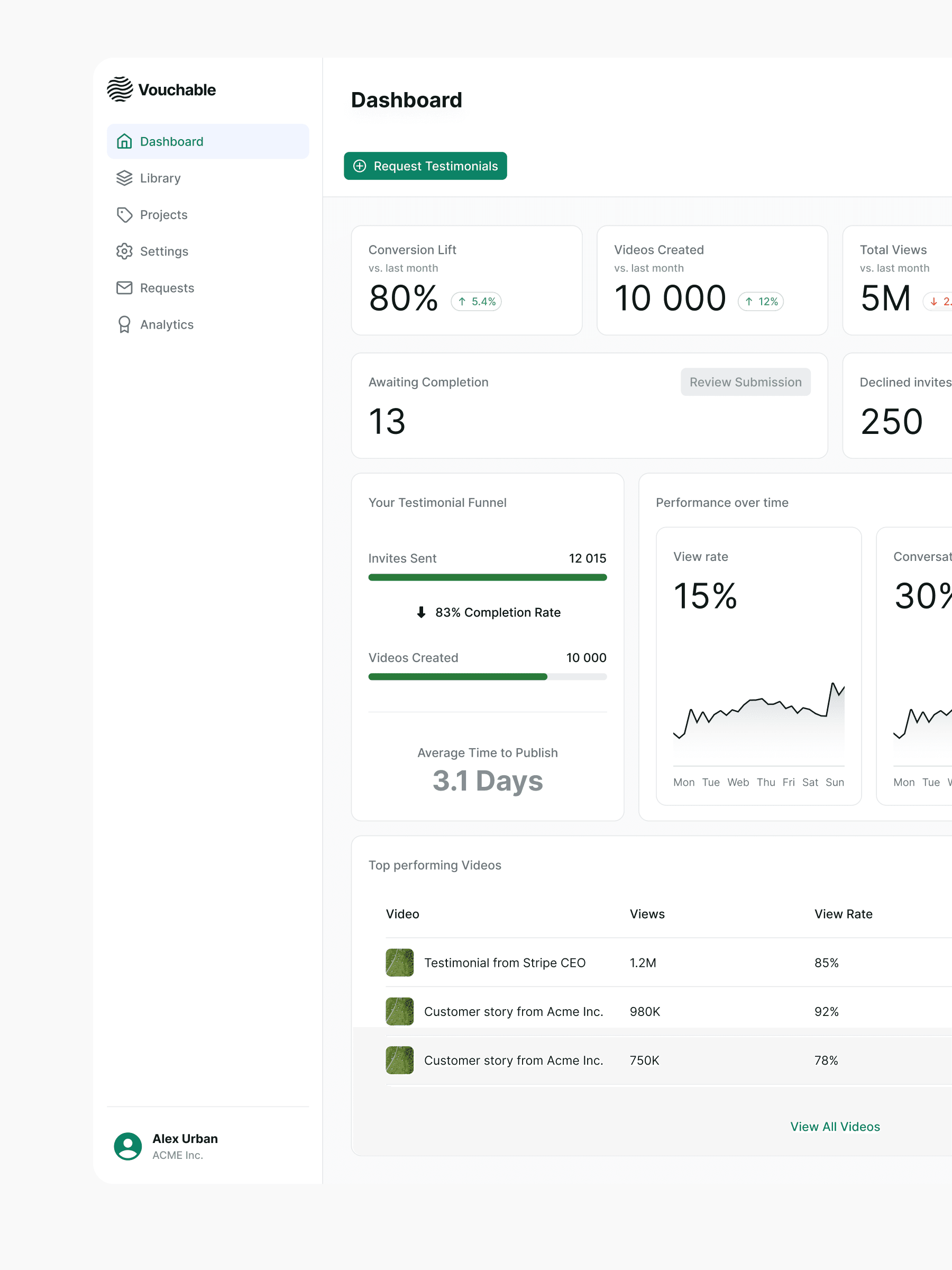
Task: Click the Views column header
Action: click(647, 914)
